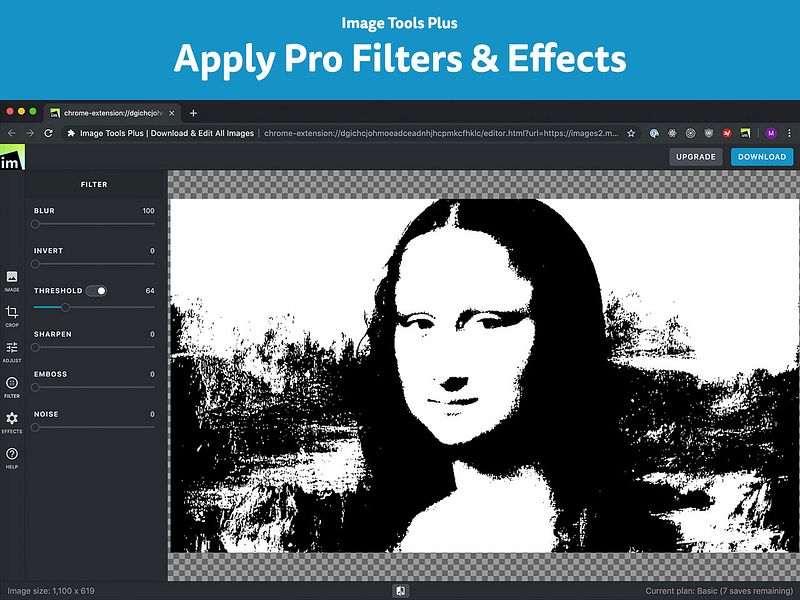Select the chrome-extension browser tab
800x600 pixels.
pyautogui.click(x=112, y=113)
